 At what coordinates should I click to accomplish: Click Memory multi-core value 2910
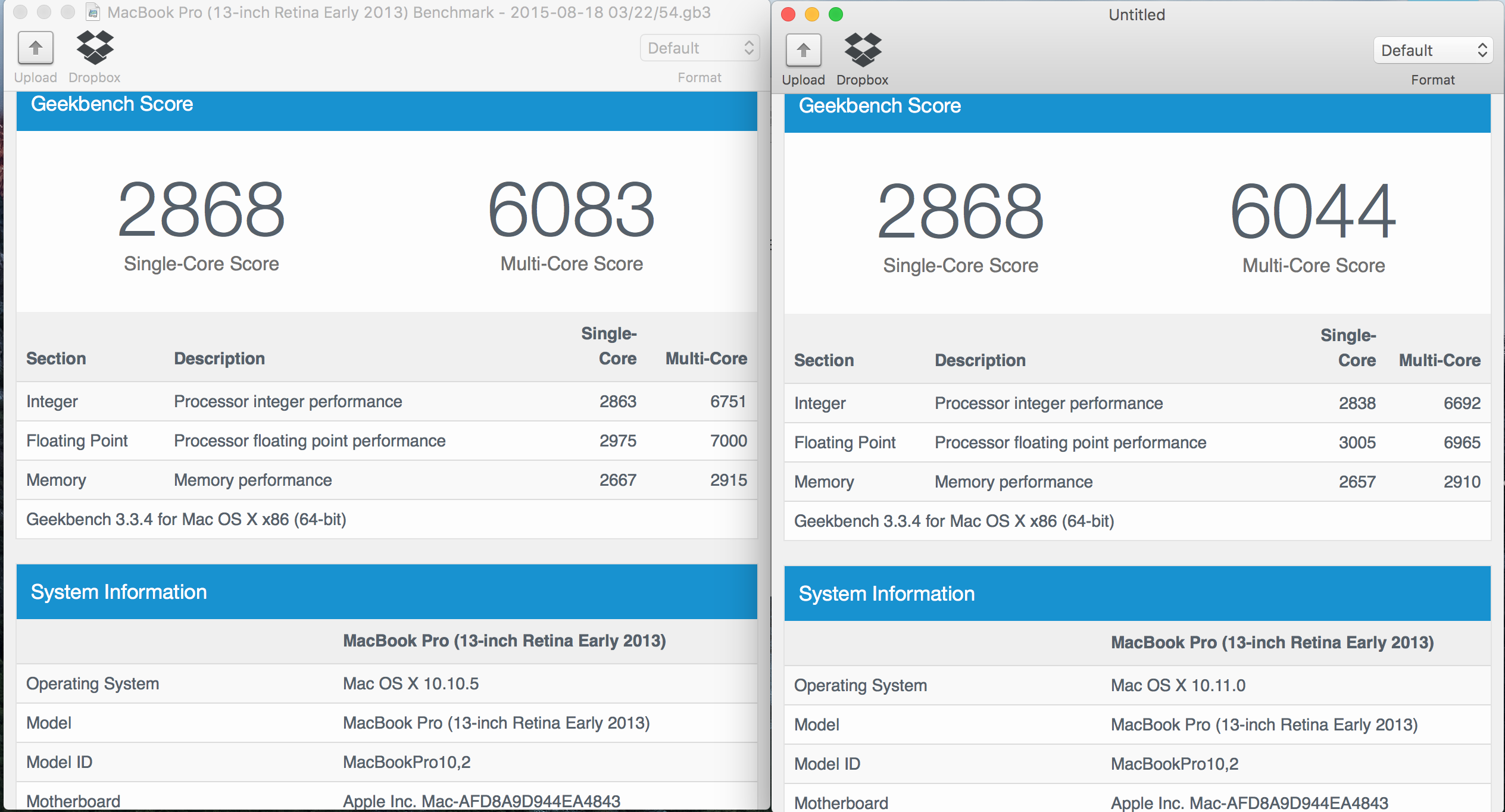pos(1462,482)
